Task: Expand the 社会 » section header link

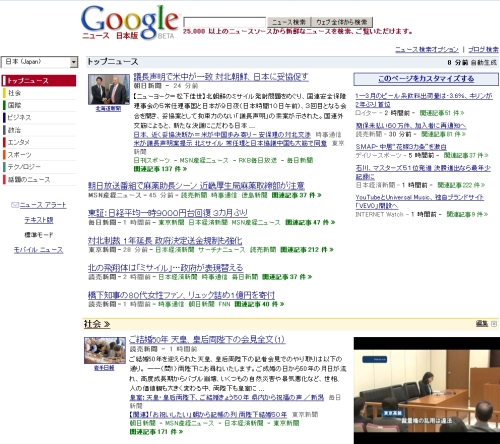Action: 97,324
